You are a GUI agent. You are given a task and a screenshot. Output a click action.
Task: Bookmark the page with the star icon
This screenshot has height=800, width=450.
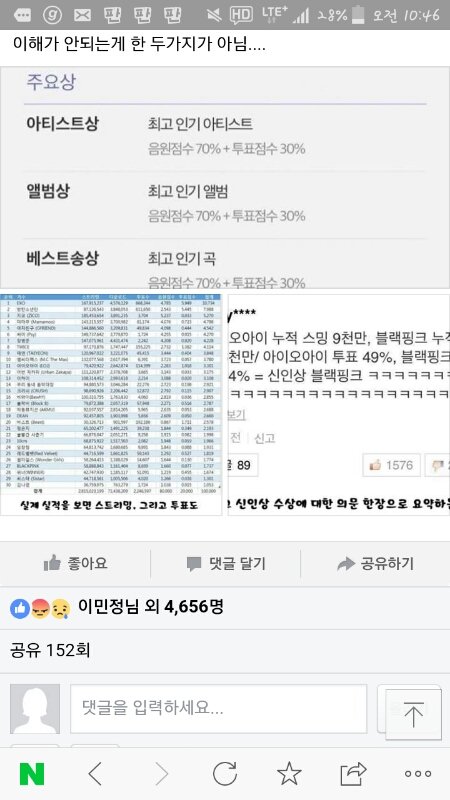pos(289,773)
